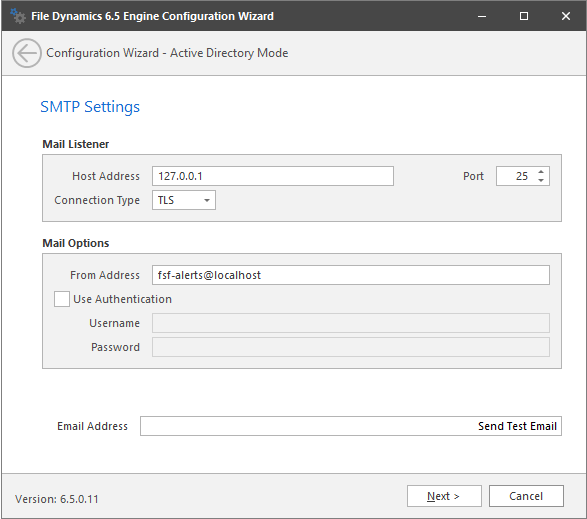Maximize the wizard window

click(524, 16)
